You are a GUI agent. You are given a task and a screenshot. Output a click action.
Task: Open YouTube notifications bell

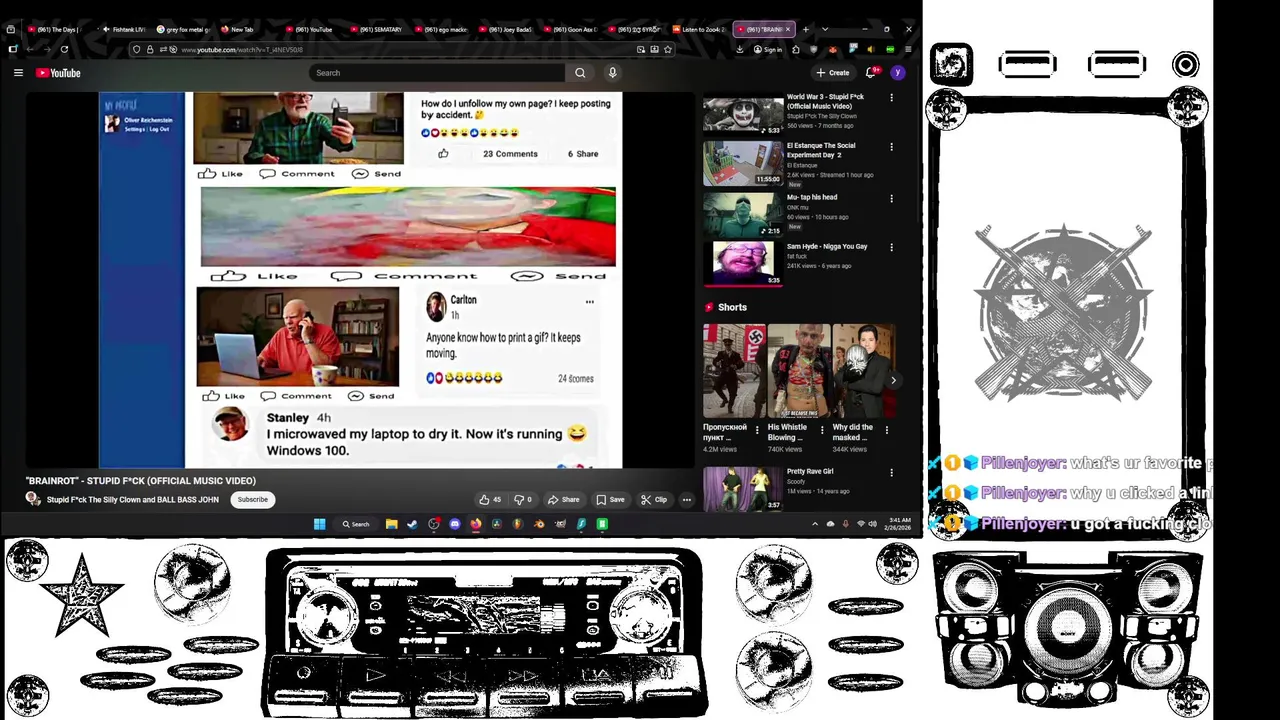[872, 73]
